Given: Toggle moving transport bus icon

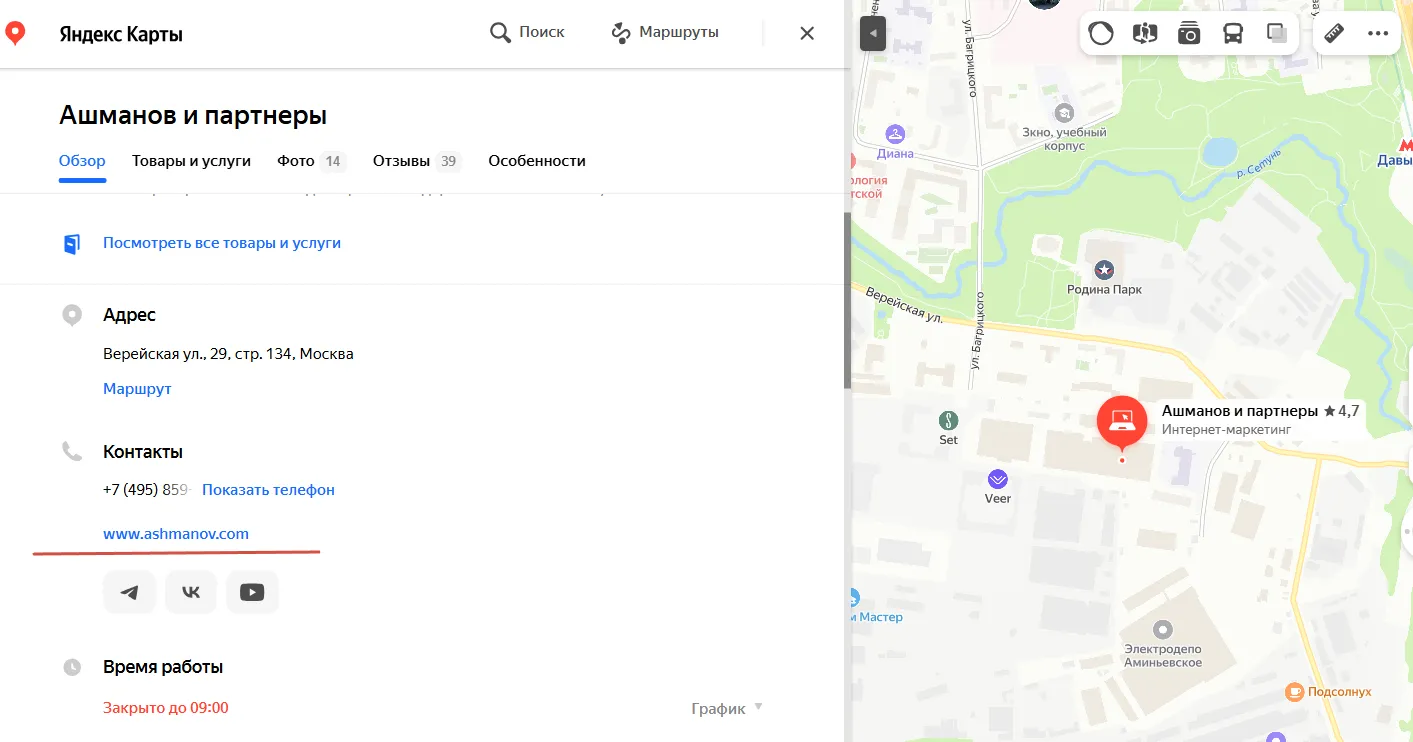Looking at the screenshot, I should pos(1233,34).
